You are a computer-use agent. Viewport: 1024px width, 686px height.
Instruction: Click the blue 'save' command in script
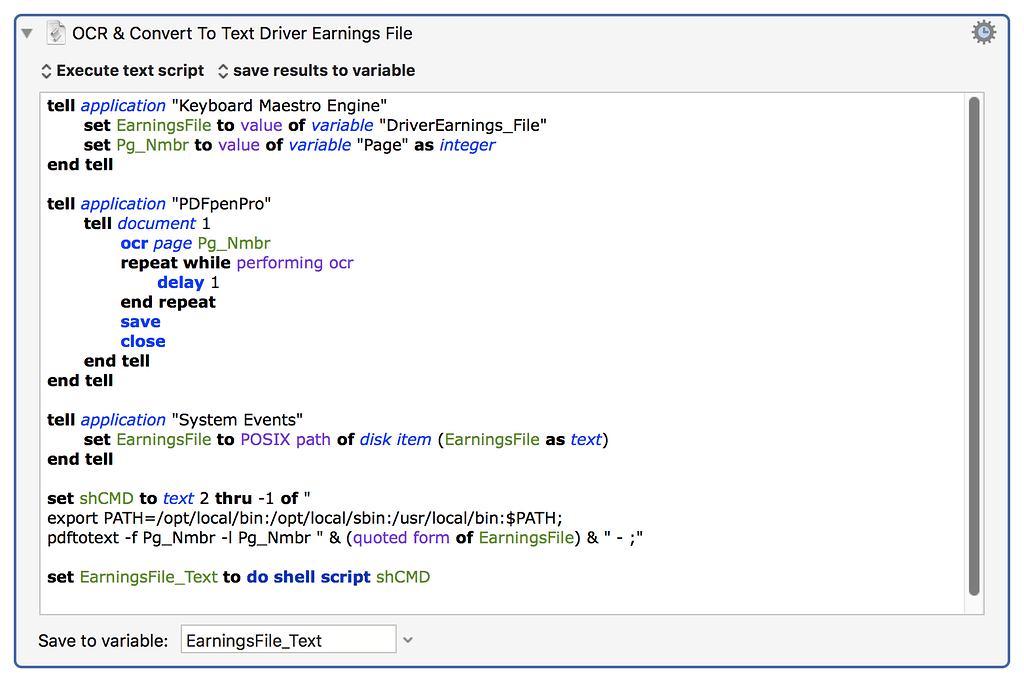(140, 322)
